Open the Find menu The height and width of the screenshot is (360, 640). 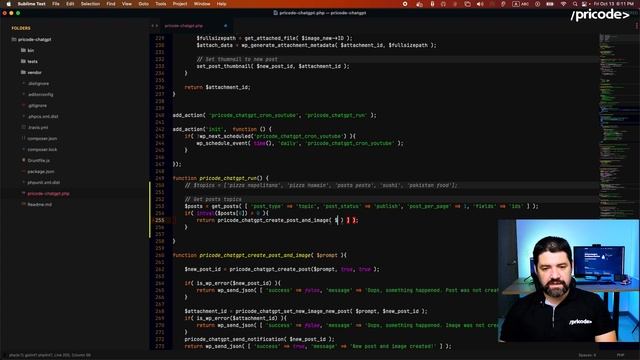tap(111, 4)
